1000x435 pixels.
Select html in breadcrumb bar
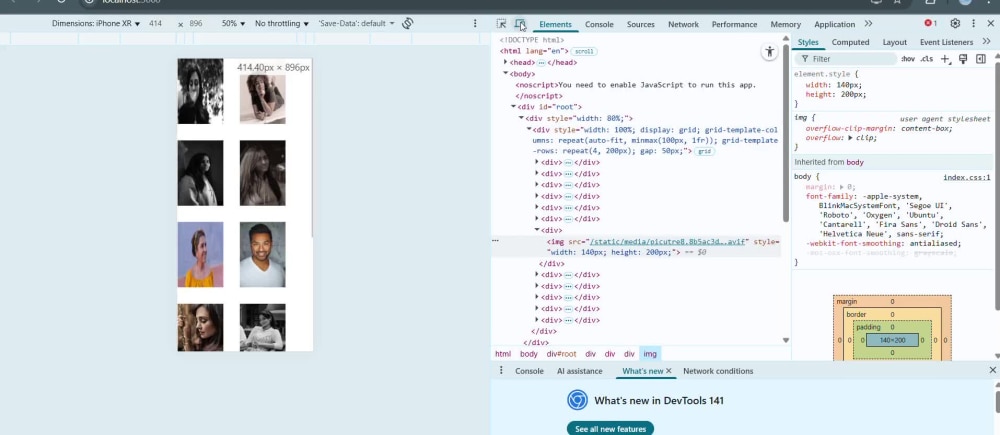[503, 354]
